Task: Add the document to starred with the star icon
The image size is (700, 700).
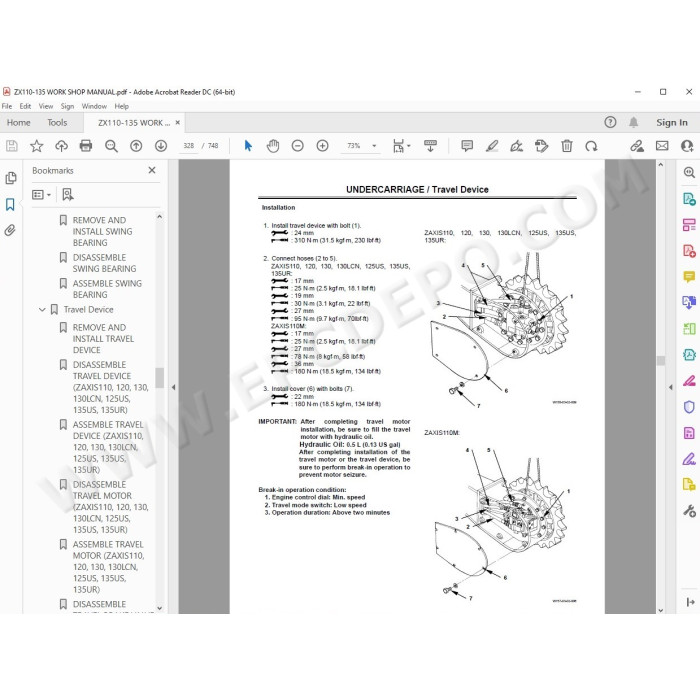Action: (x=37, y=146)
